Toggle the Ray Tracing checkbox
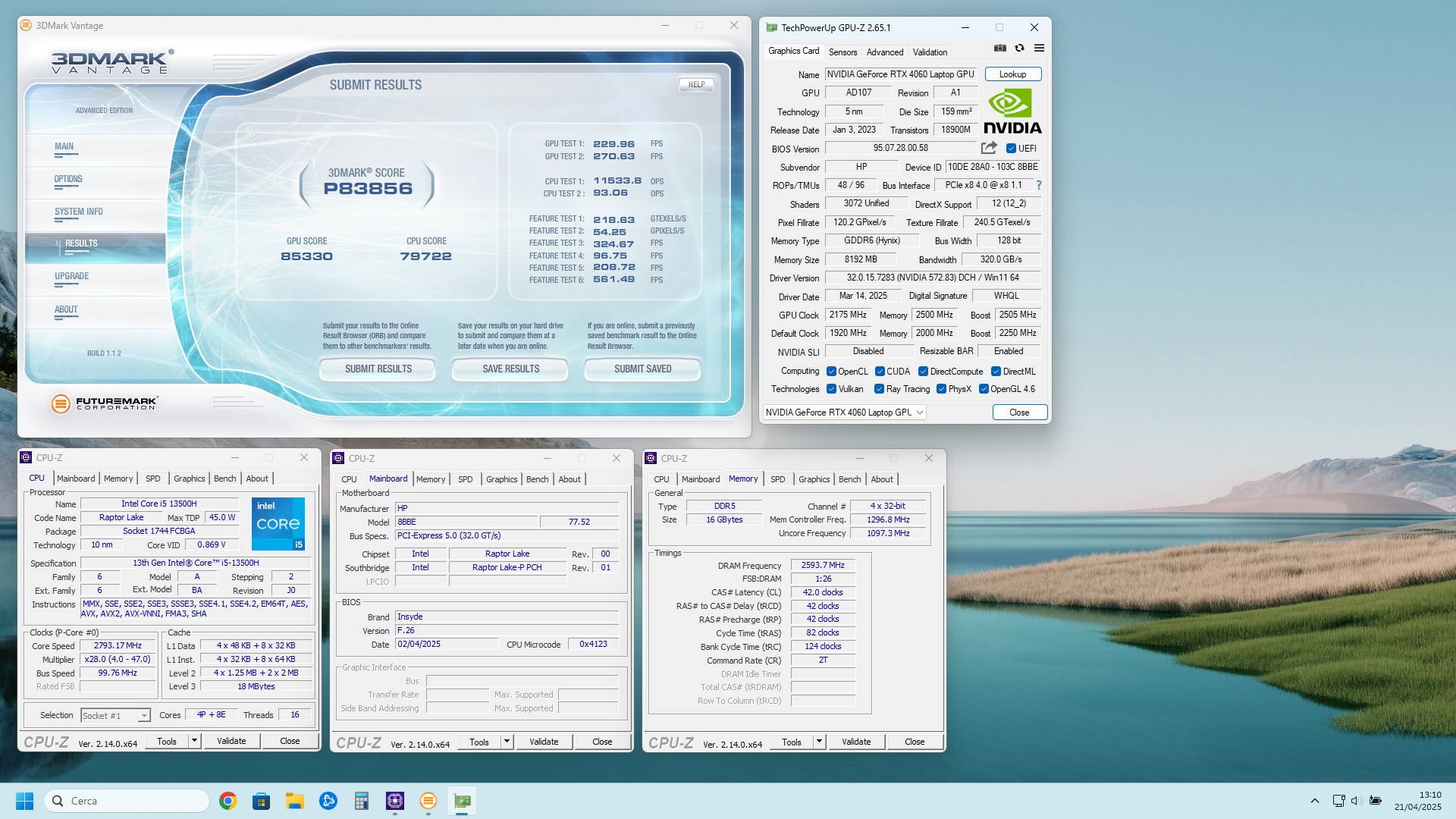Viewport: 1456px width, 819px height. pyautogui.click(x=879, y=389)
